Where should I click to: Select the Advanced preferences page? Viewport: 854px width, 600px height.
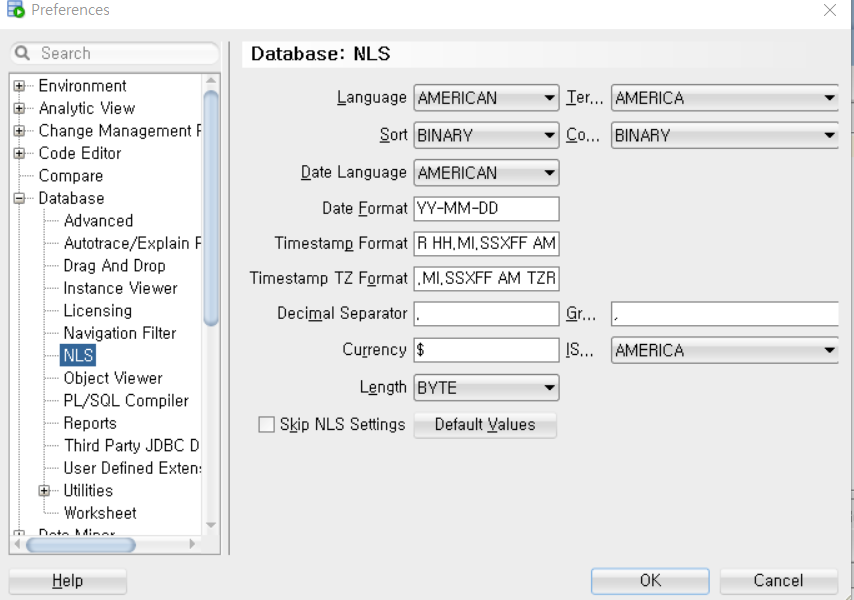[97, 220]
